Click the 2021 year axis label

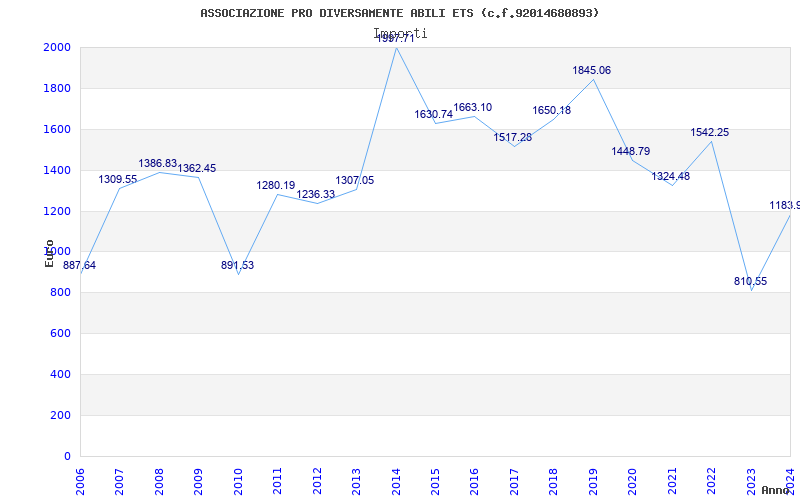click(x=672, y=482)
